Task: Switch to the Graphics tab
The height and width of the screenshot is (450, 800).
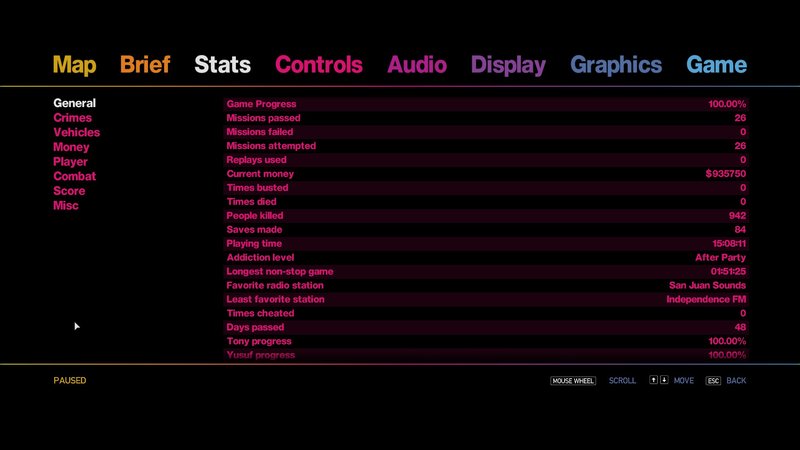Action: coord(616,65)
